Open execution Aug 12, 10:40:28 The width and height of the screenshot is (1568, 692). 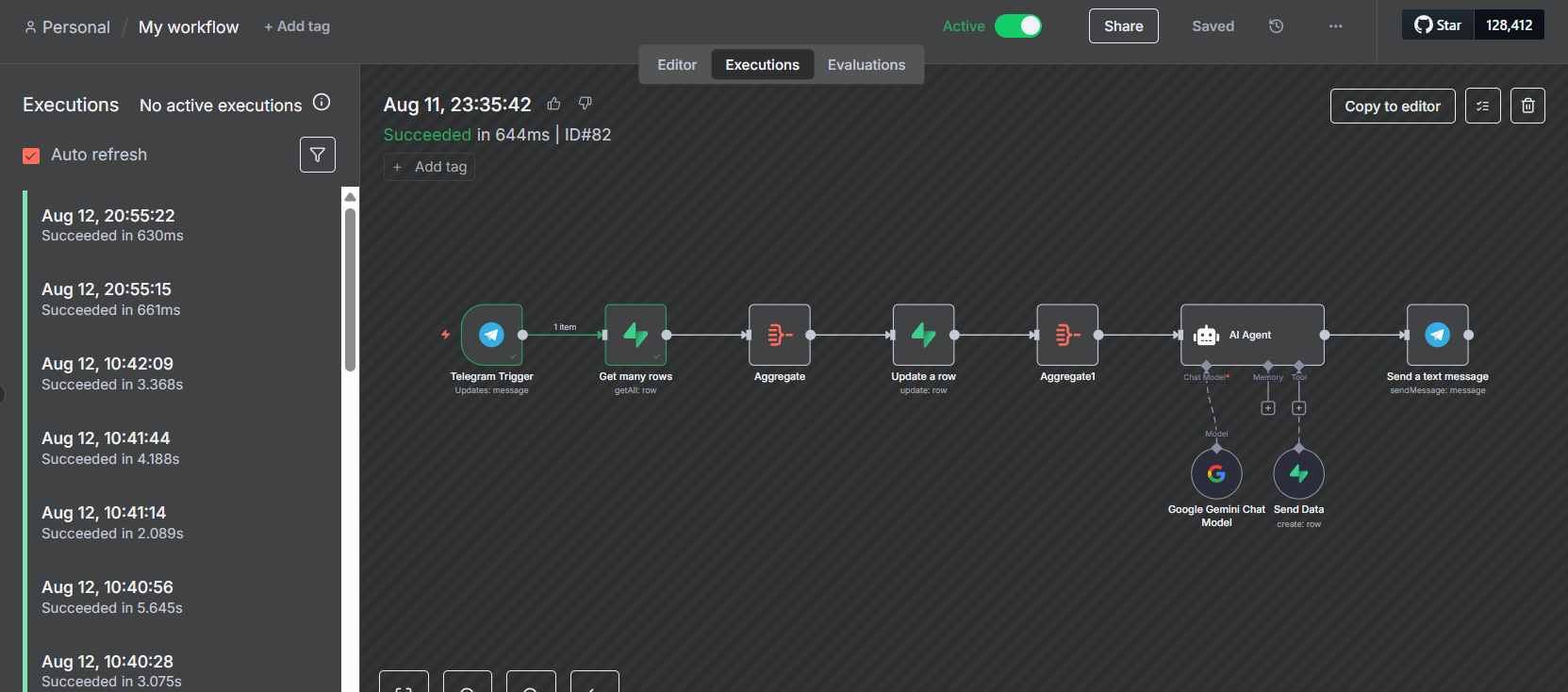(184, 670)
